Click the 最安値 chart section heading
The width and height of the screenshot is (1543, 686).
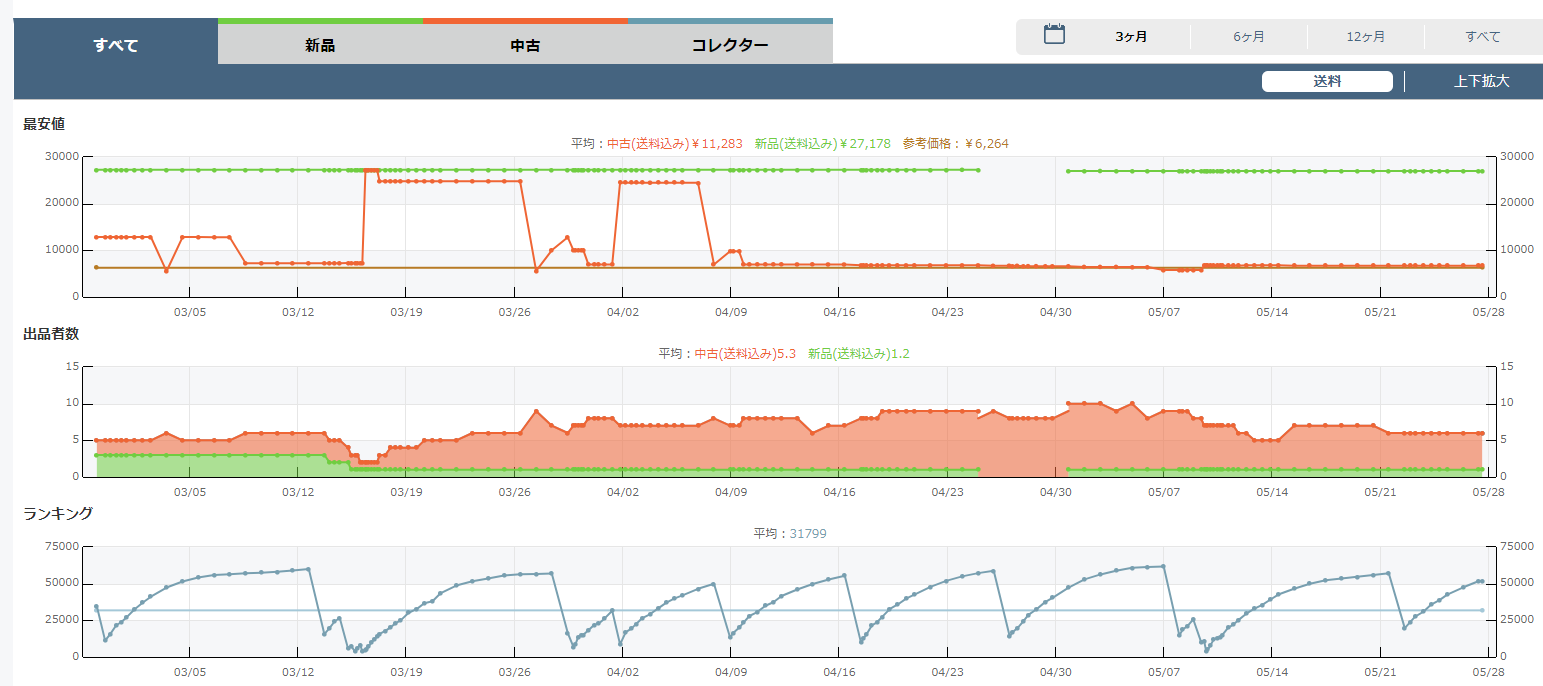tap(44, 124)
